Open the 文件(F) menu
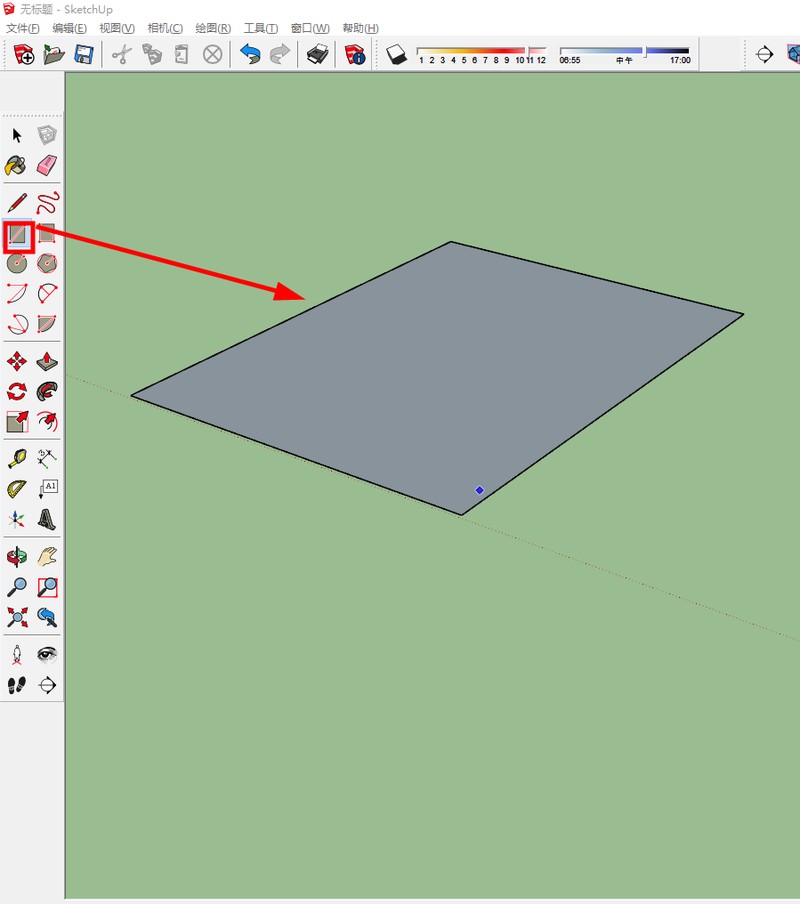Viewport: 800px width, 904px height. [22, 28]
